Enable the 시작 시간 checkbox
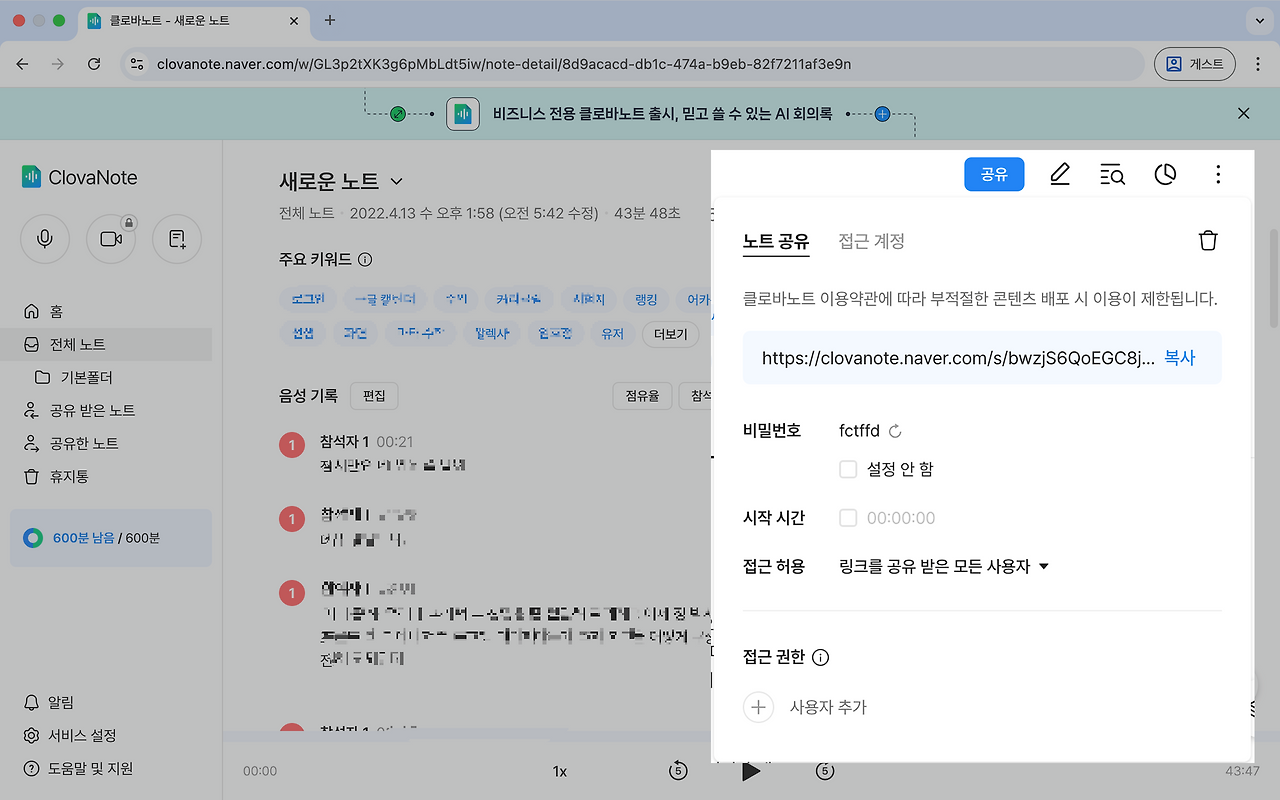 (x=848, y=518)
